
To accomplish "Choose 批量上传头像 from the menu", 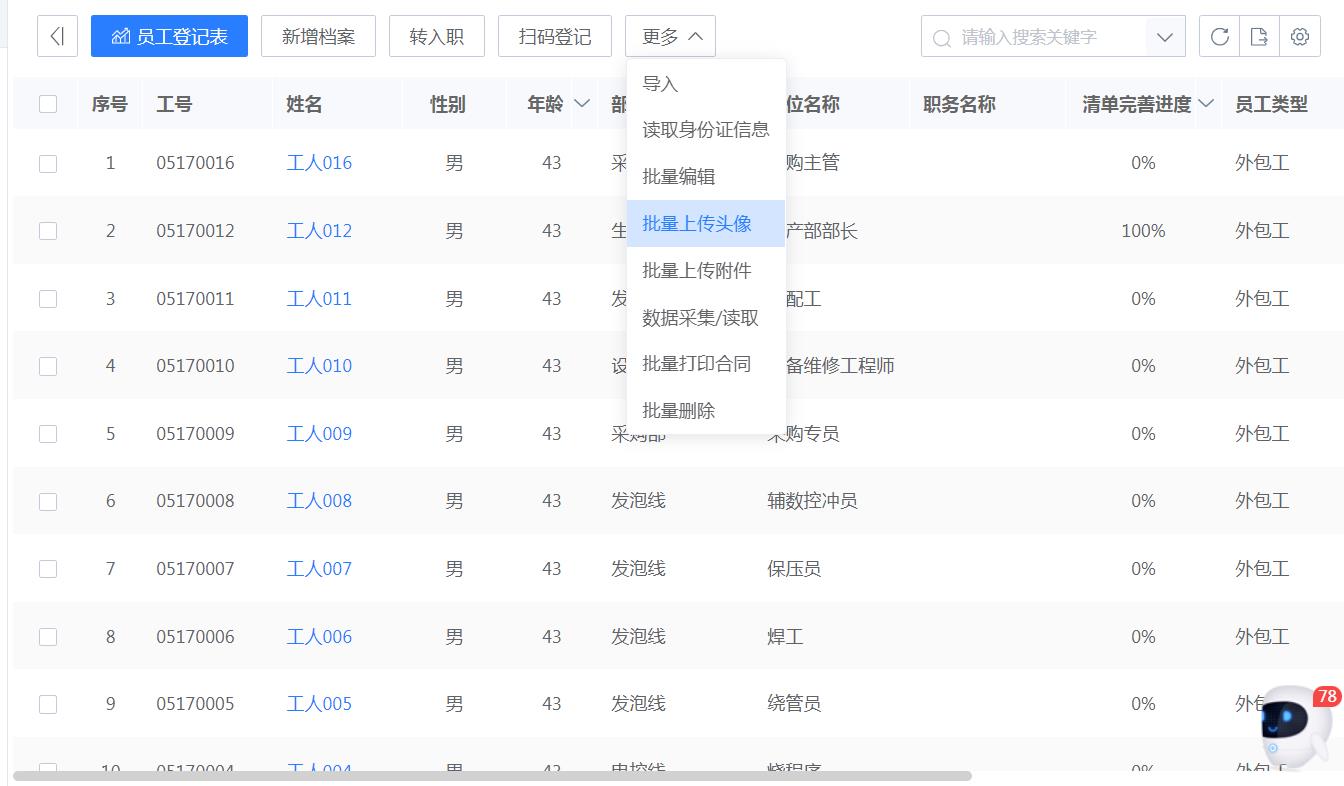I will pos(697,223).
